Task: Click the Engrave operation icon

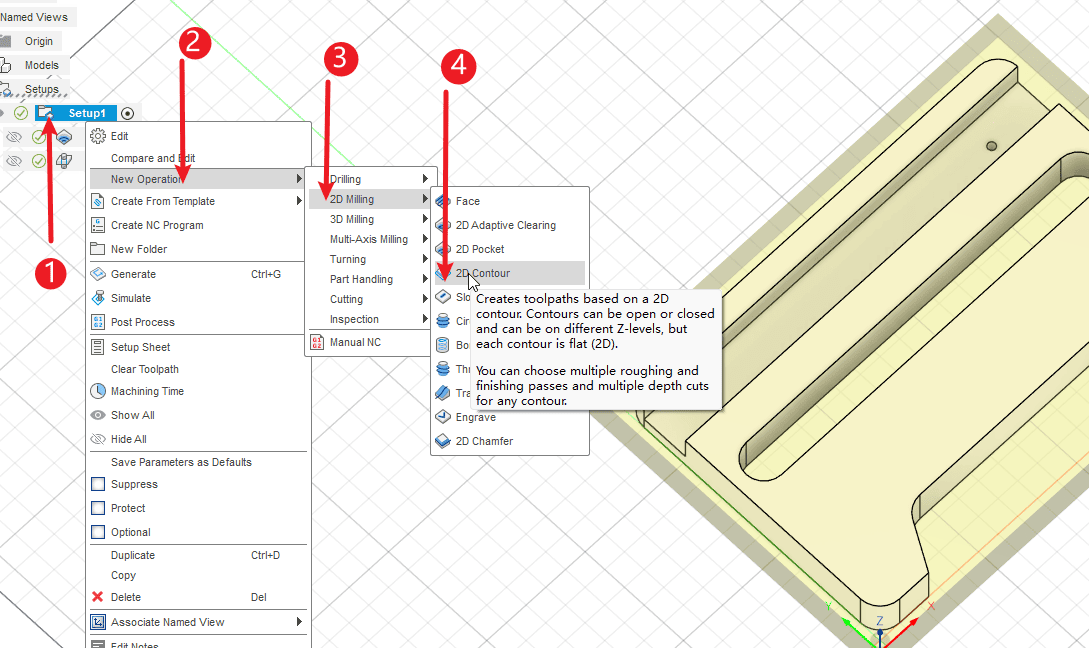Action: 443,417
